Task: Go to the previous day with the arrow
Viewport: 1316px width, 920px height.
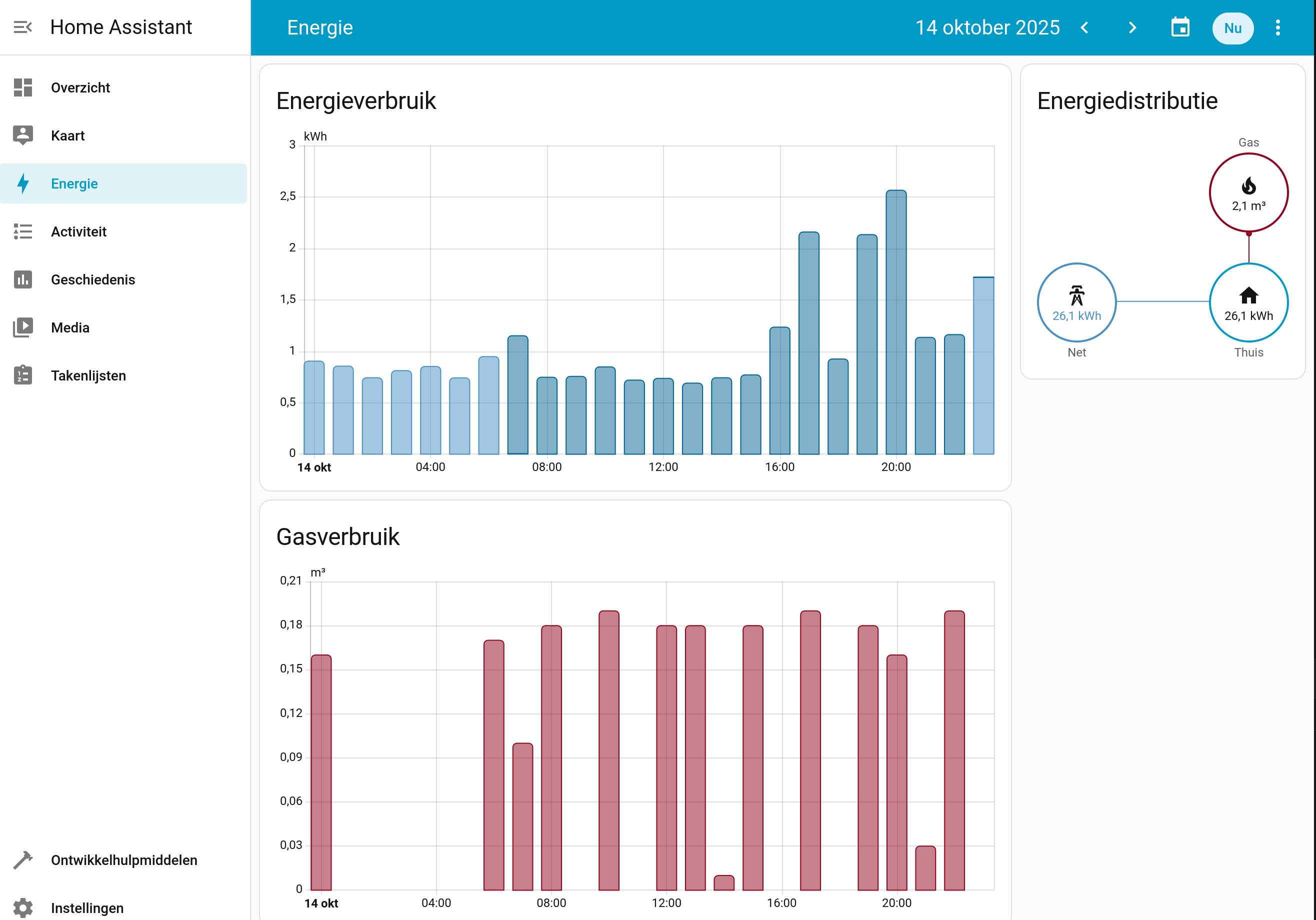Action: click(1084, 27)
